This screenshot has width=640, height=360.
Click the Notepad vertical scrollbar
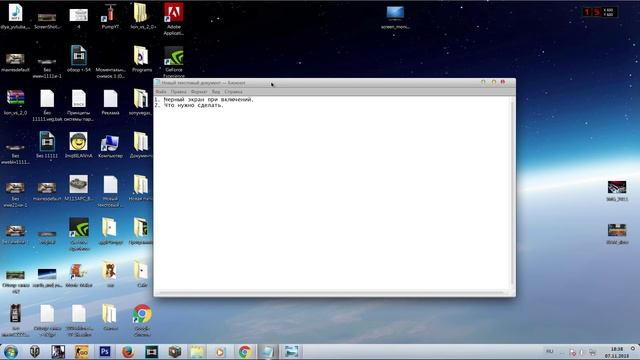click(x=513, y=193)
